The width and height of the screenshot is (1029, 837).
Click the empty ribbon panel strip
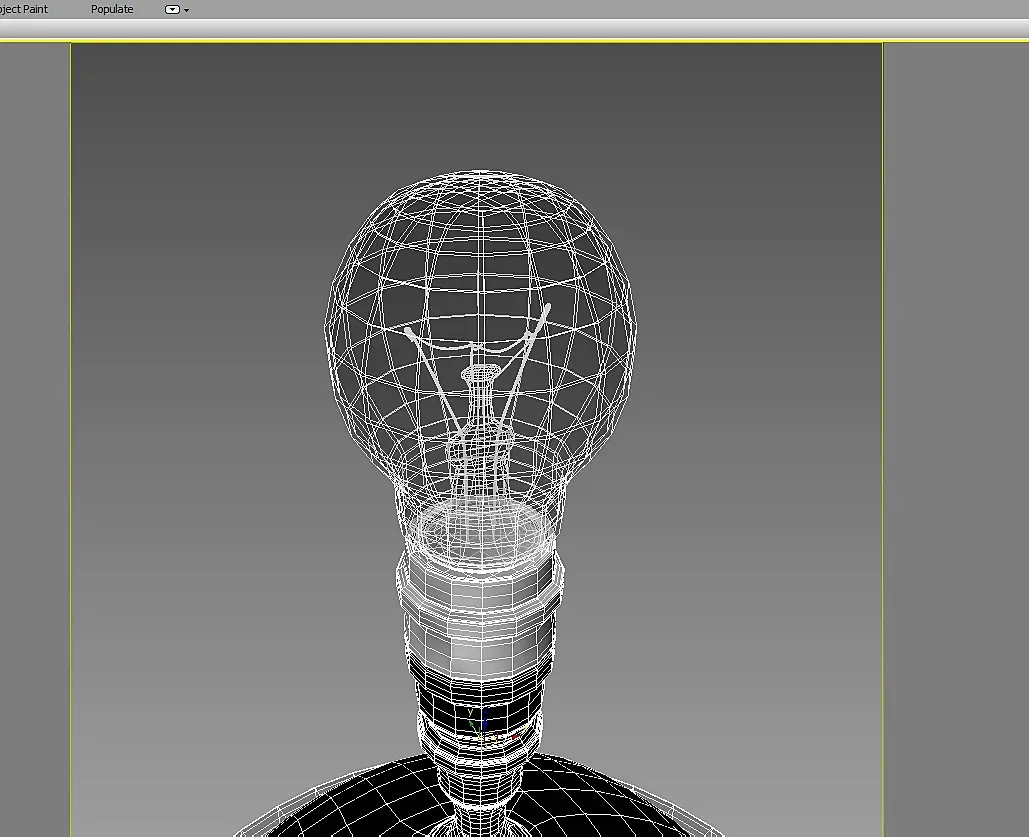500,29
